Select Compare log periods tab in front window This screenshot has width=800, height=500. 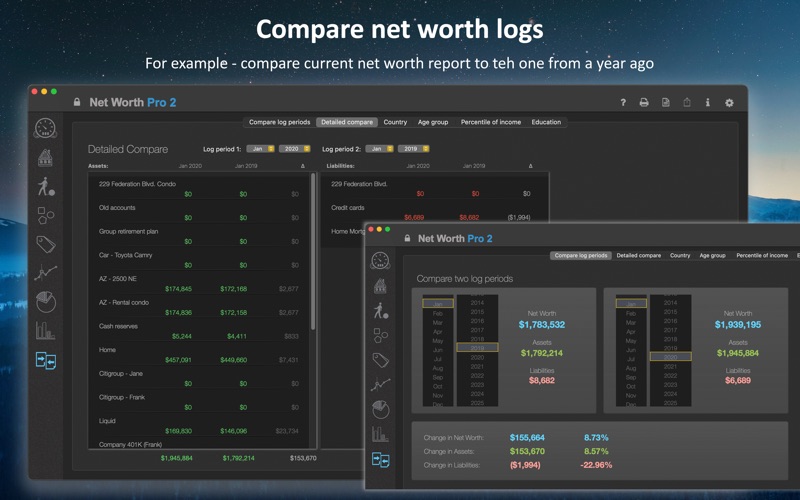581,256
